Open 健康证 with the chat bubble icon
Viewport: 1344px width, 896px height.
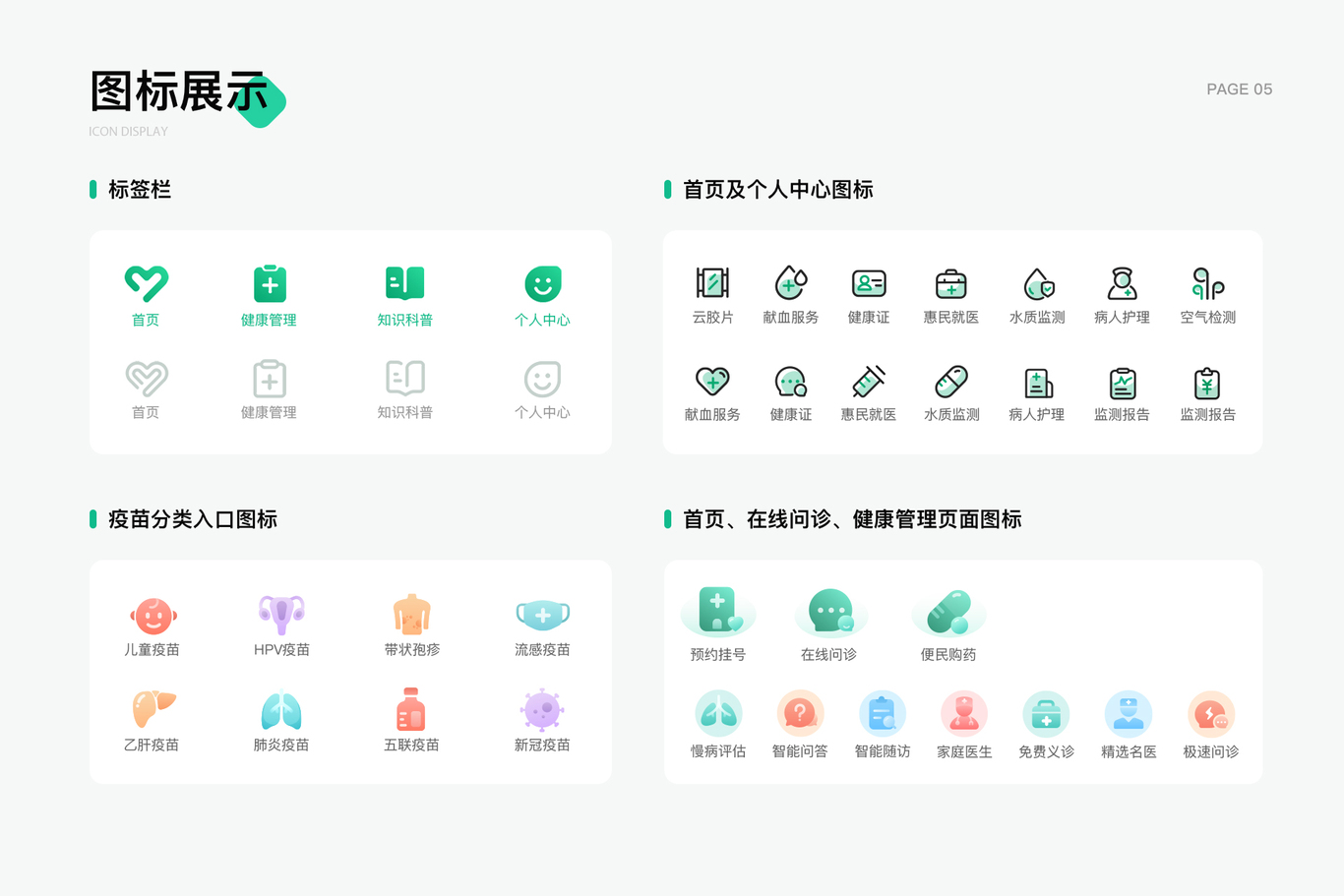tap(791, 381)
